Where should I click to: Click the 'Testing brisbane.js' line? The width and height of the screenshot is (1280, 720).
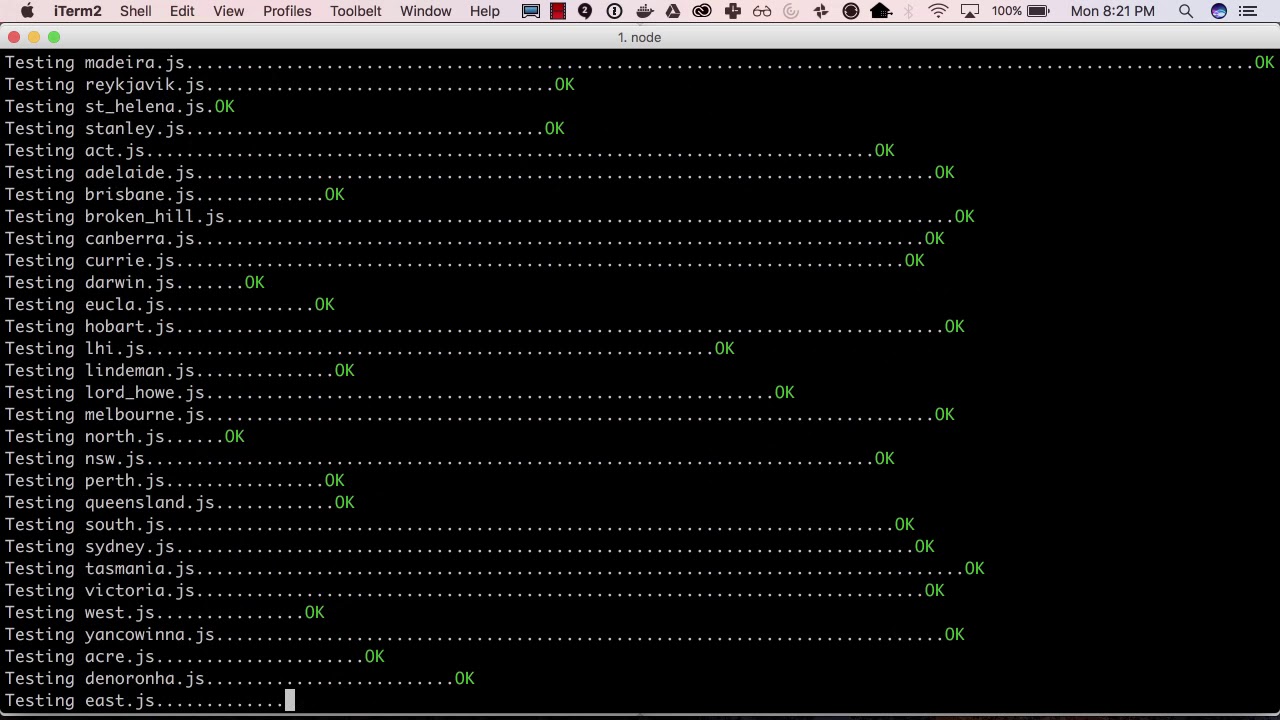[x=174, y=194]
